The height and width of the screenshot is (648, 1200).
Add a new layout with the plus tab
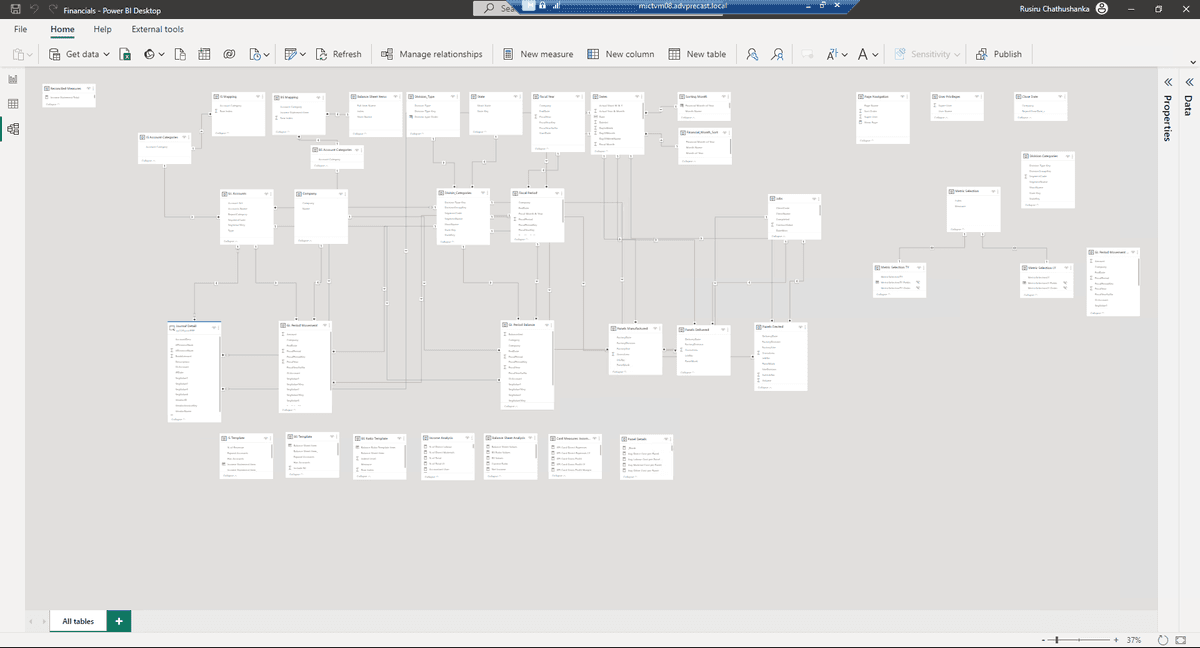[118, 621]
